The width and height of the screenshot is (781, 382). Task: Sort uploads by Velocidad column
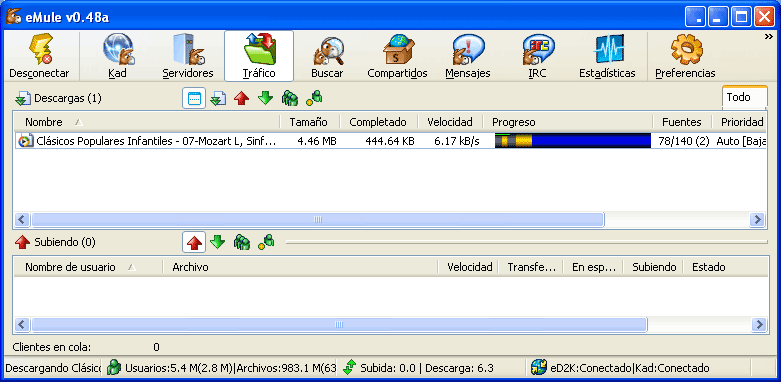click(469, 267)
